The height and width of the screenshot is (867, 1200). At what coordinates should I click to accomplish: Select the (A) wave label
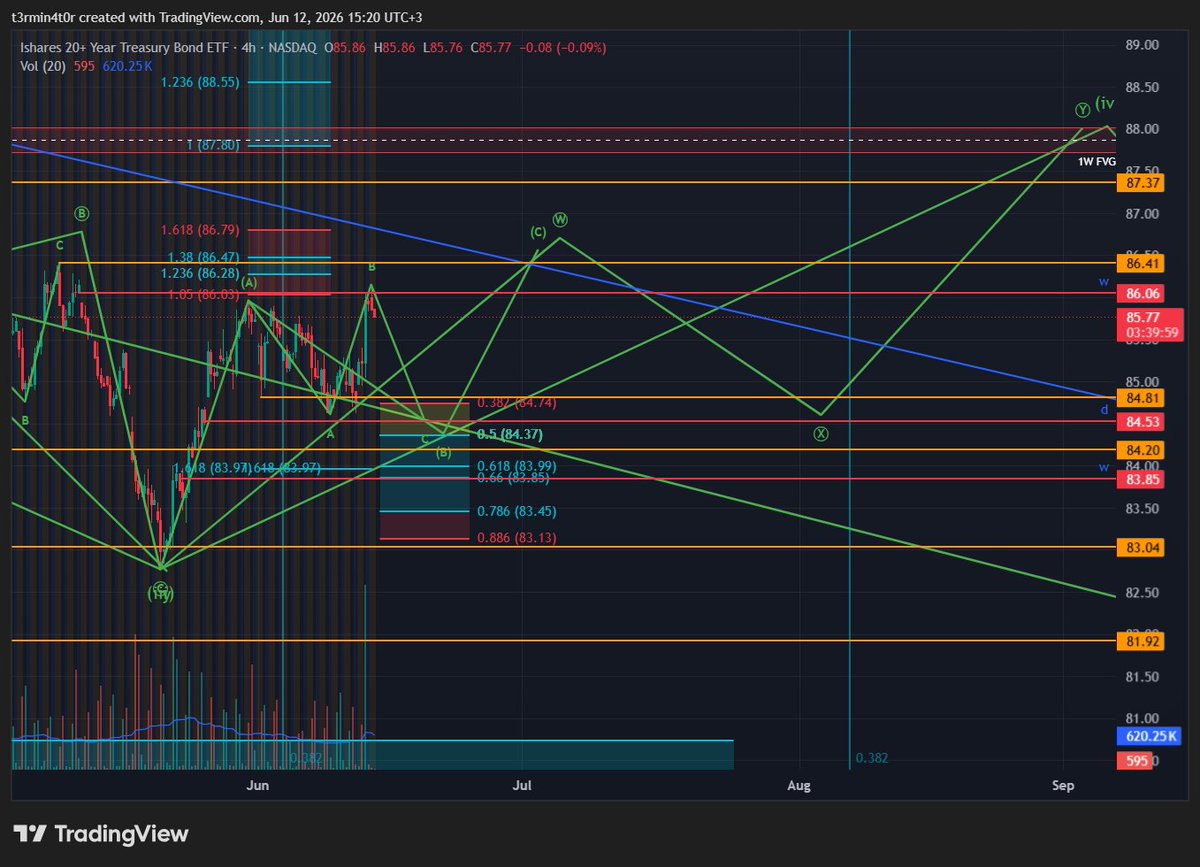coord(249,284)
